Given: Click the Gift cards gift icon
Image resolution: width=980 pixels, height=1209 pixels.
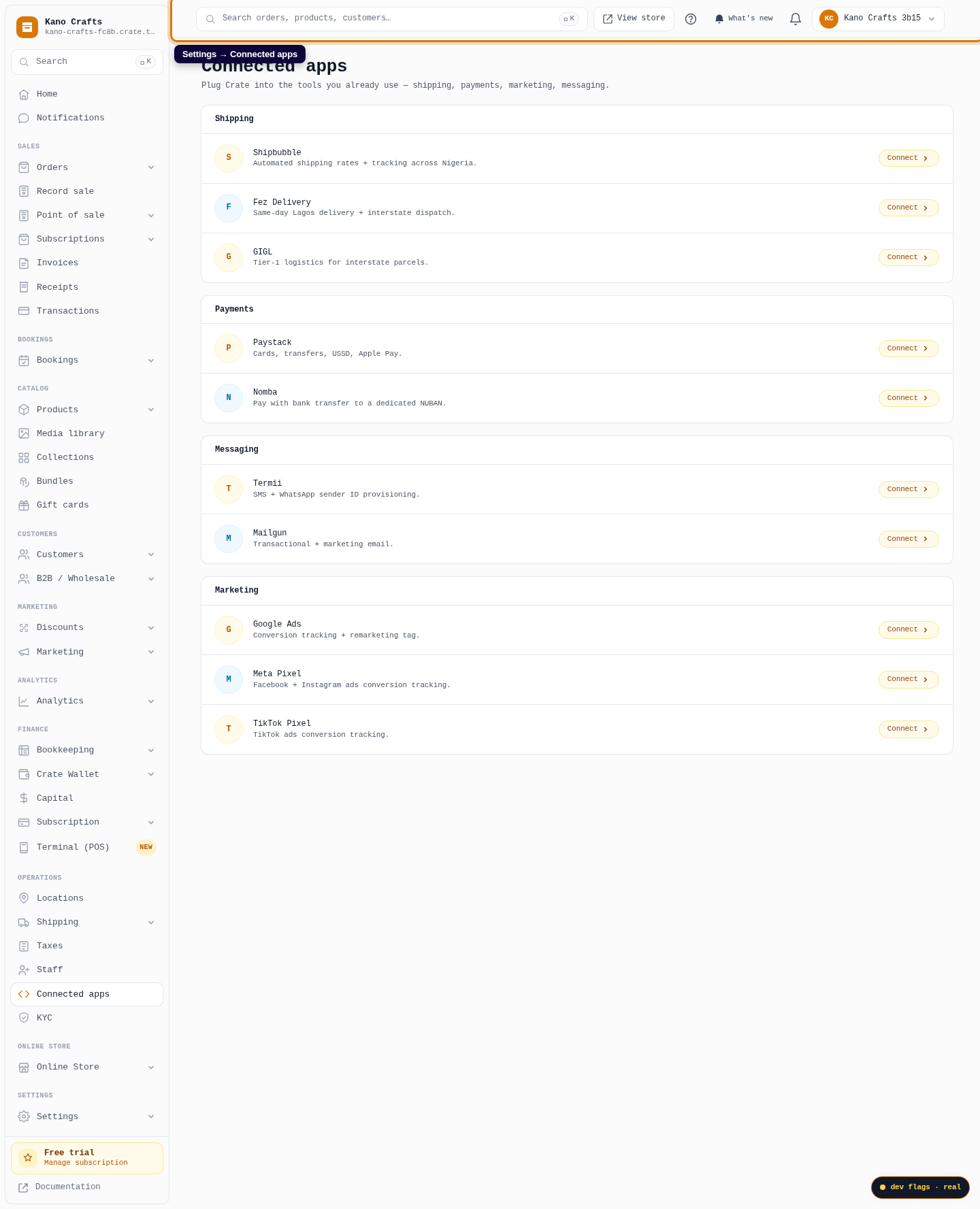Looking at the screenshot, I should click(24, 506).
